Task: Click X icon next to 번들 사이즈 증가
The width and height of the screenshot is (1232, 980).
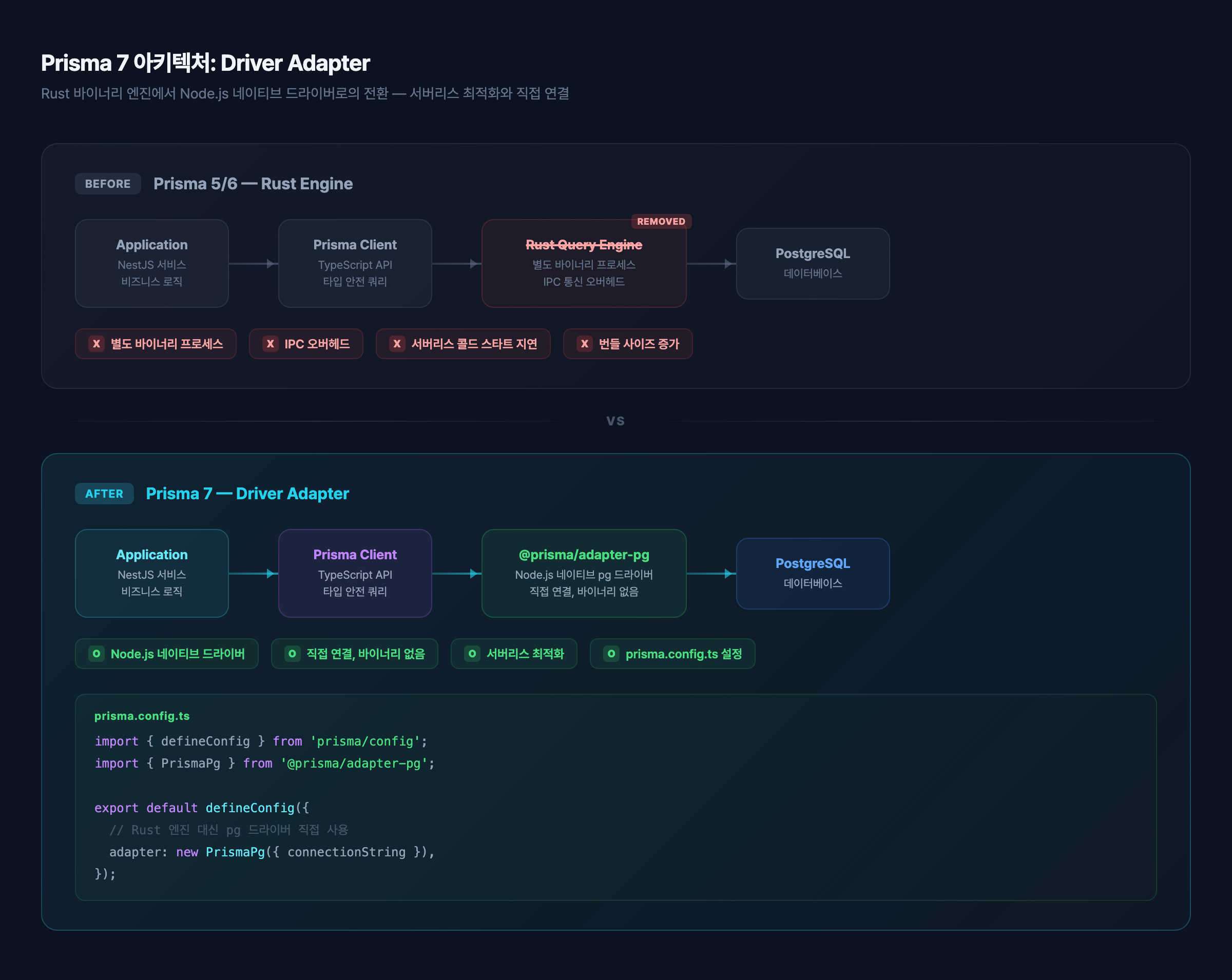Action: [584, 344]
